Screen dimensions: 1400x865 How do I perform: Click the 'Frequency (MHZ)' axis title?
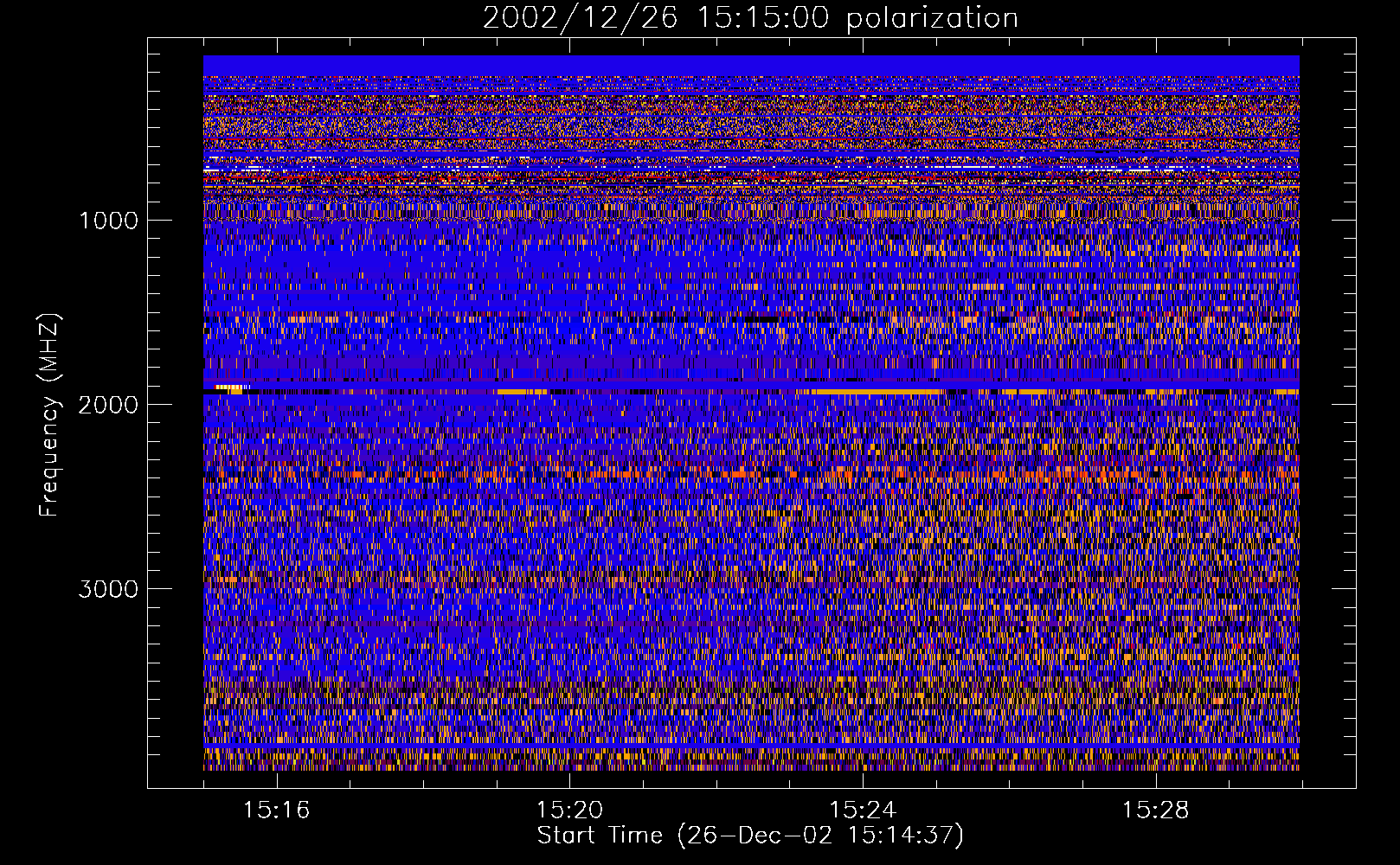[50, 415]
